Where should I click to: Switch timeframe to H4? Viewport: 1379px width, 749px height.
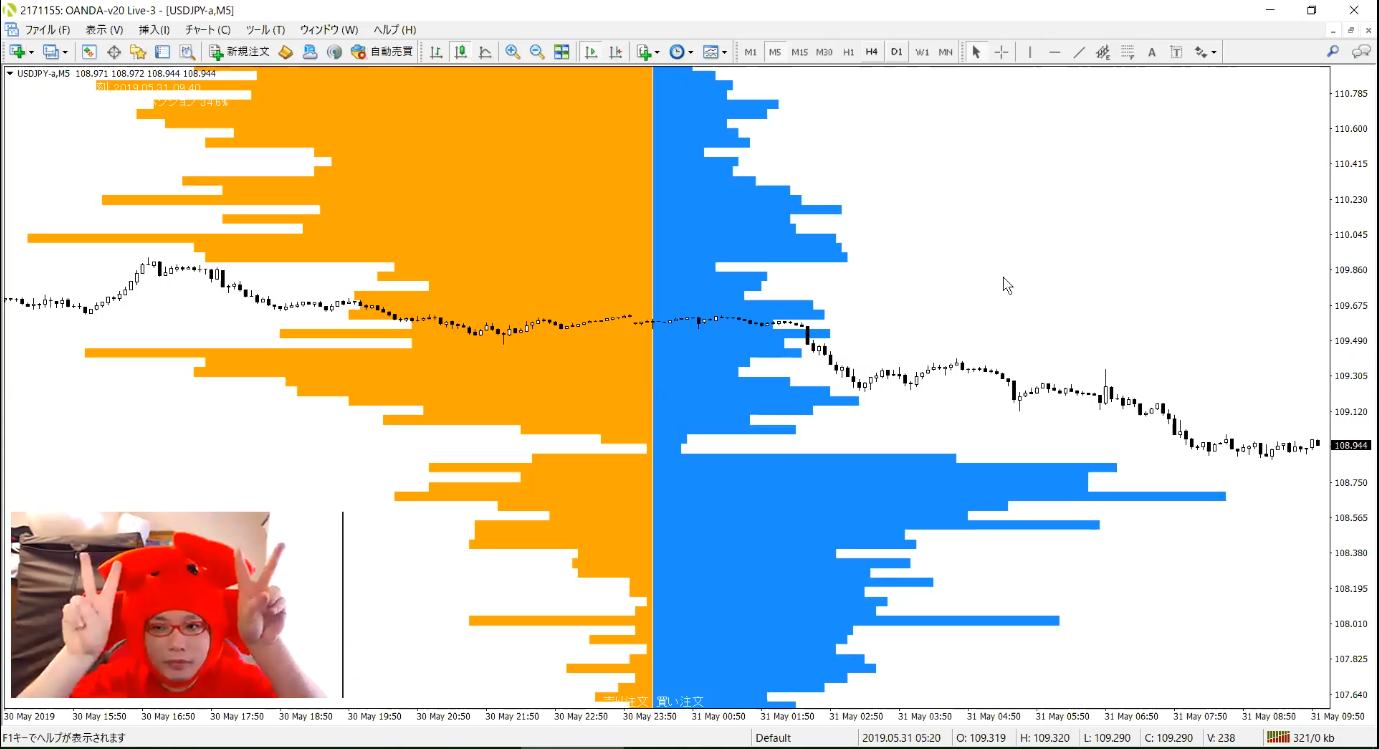tap(872, 52)
